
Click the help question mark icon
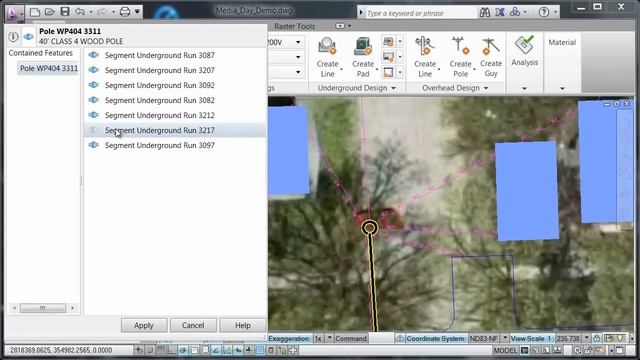click(x=544, y=12)
